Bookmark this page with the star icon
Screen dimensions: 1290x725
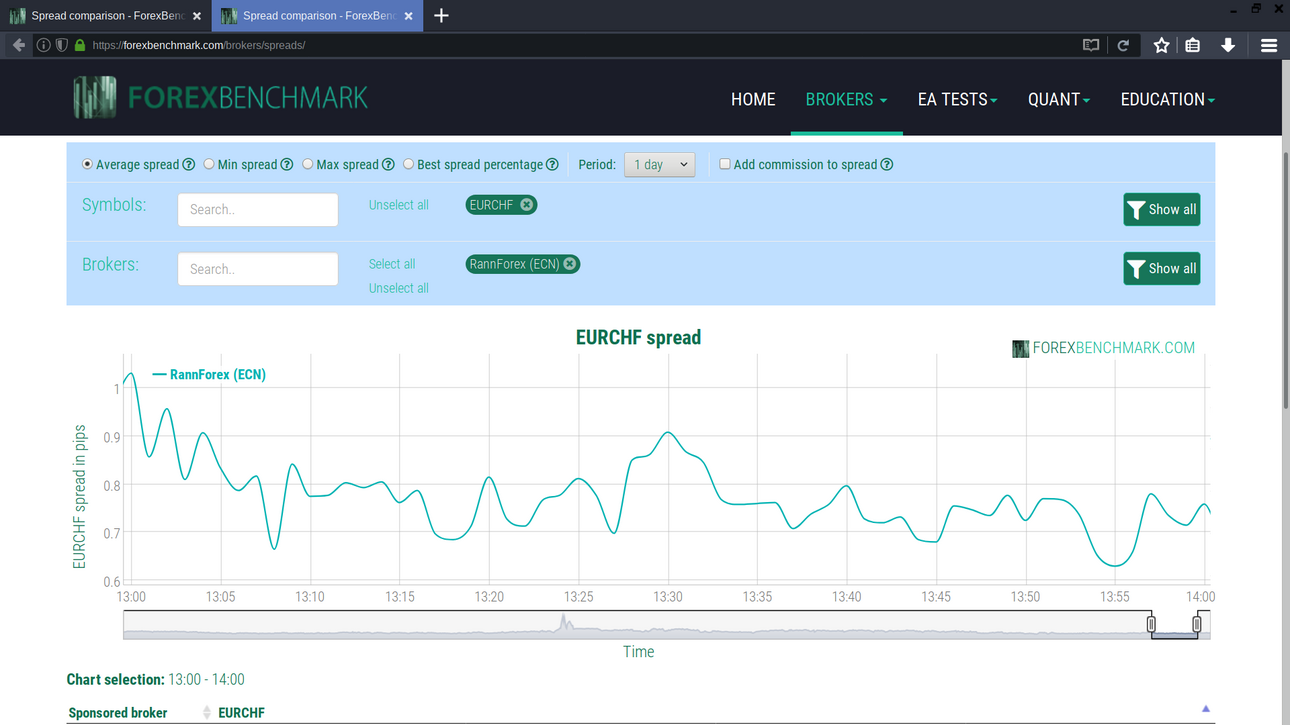pyautogui.click(x=1161, y=45)
